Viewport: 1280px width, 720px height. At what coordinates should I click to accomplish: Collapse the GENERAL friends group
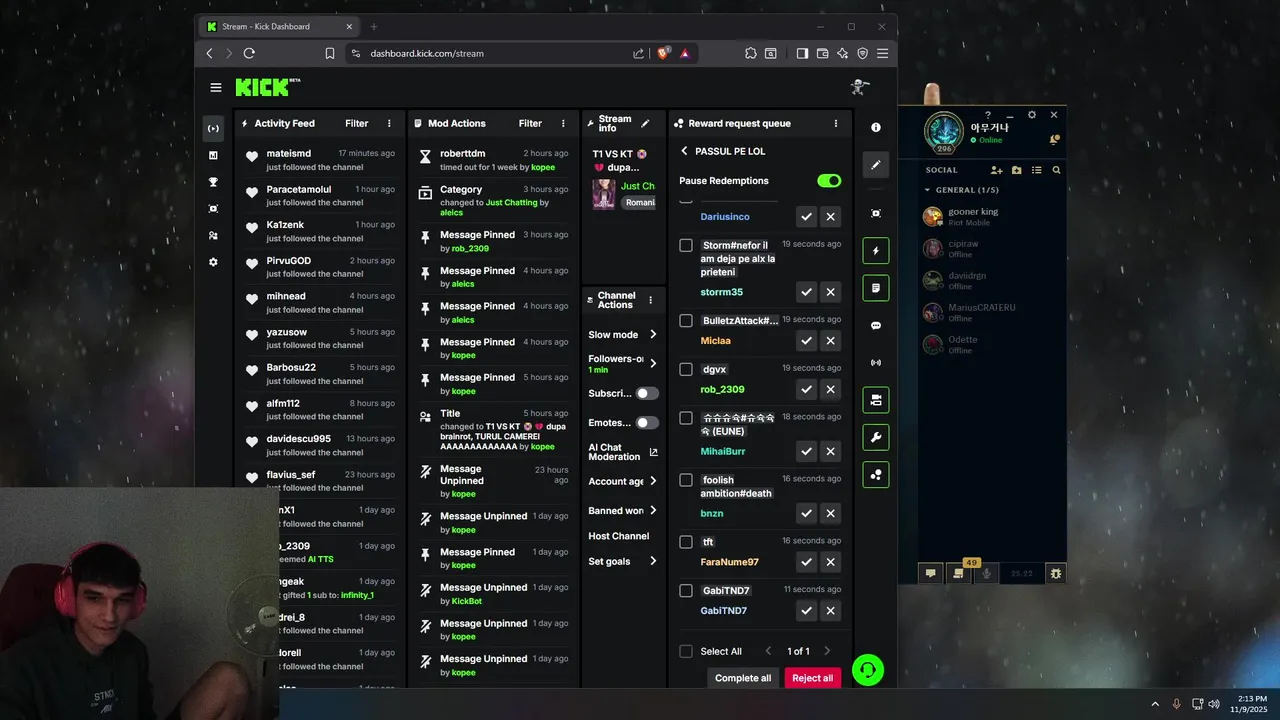click(961, 190)
